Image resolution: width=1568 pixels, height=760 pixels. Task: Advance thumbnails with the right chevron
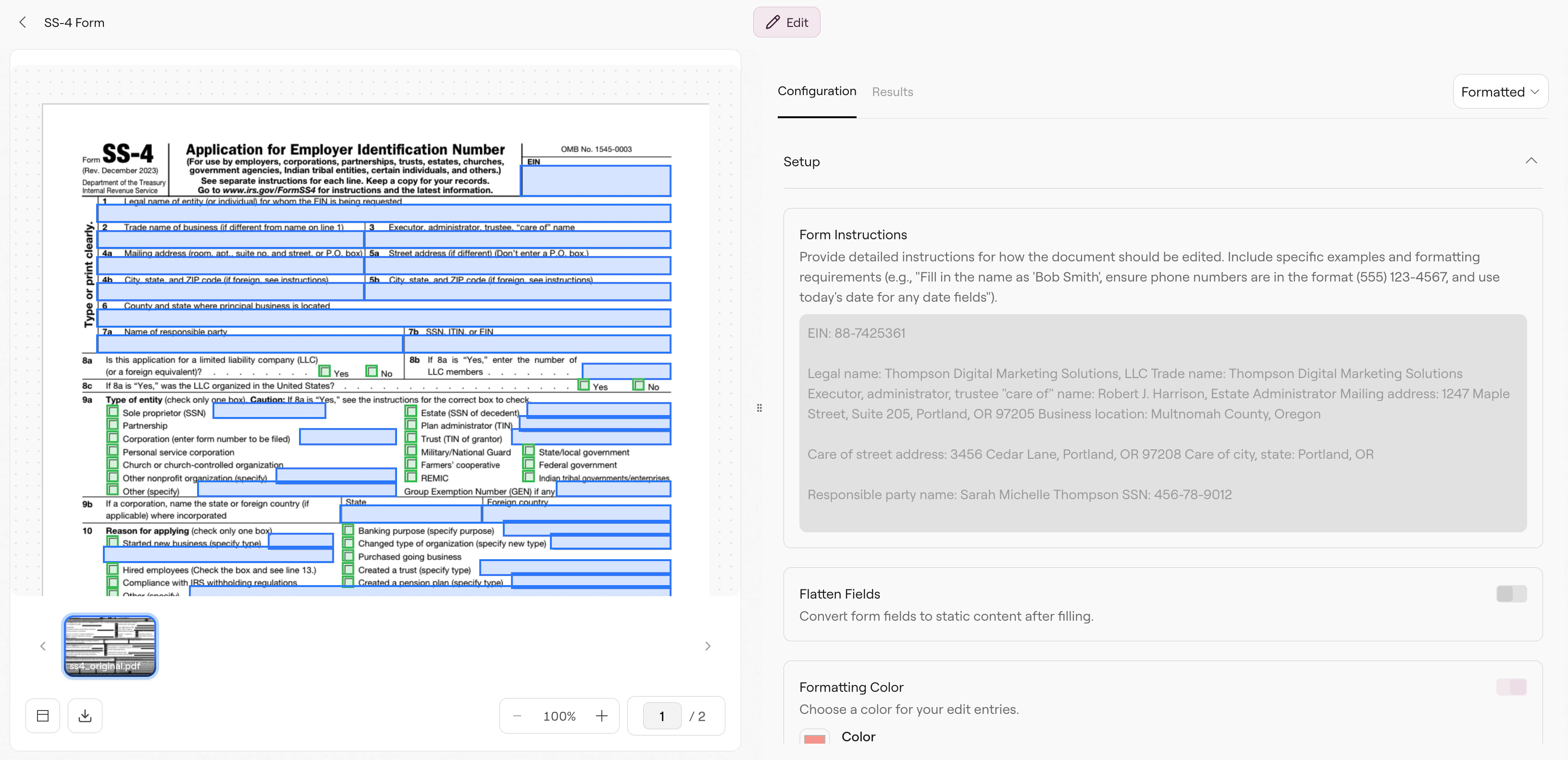[x=707, y=646]
